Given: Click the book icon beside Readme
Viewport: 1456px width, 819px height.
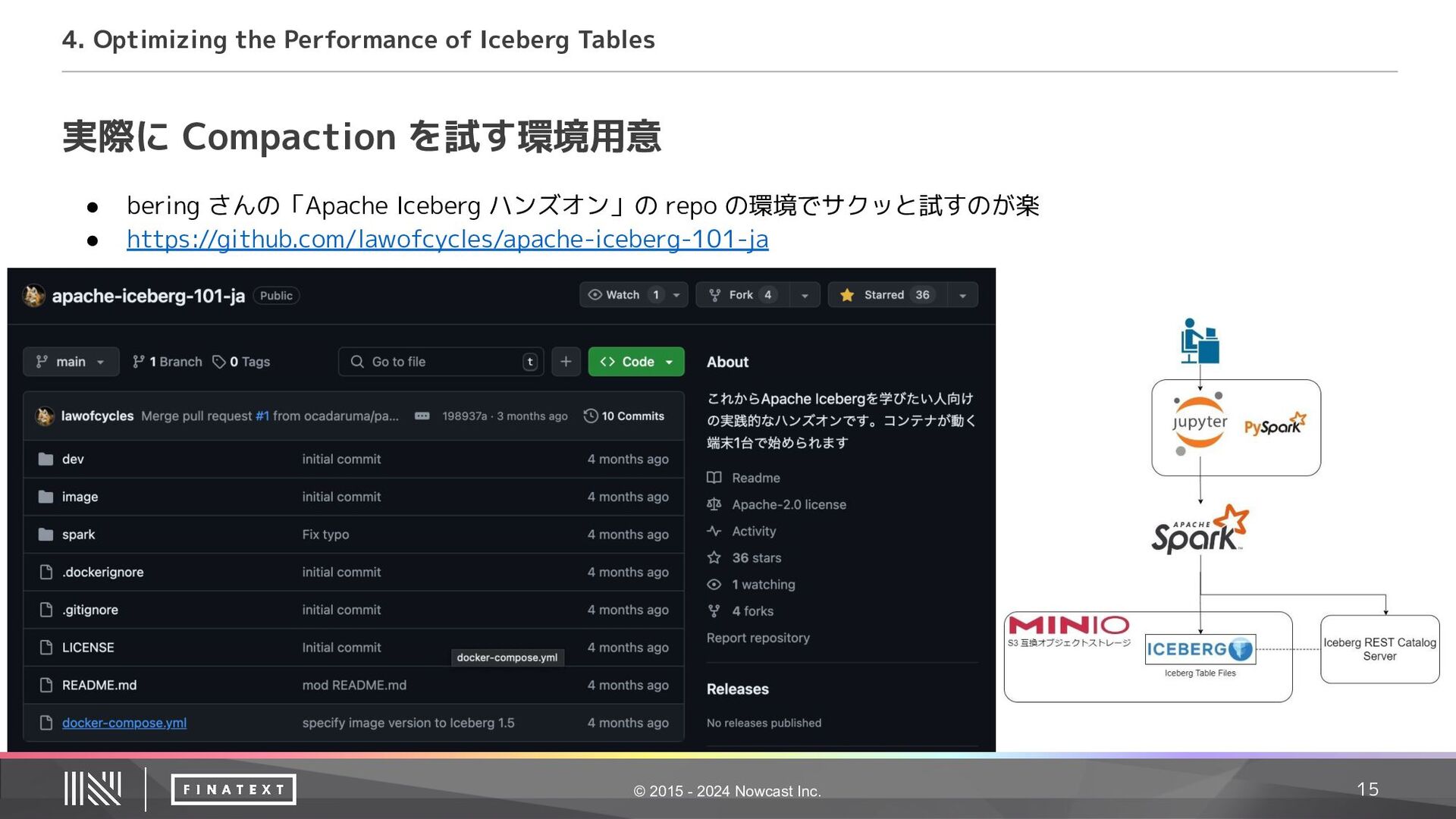Looking at the screenshot, I should click(714, 478).
